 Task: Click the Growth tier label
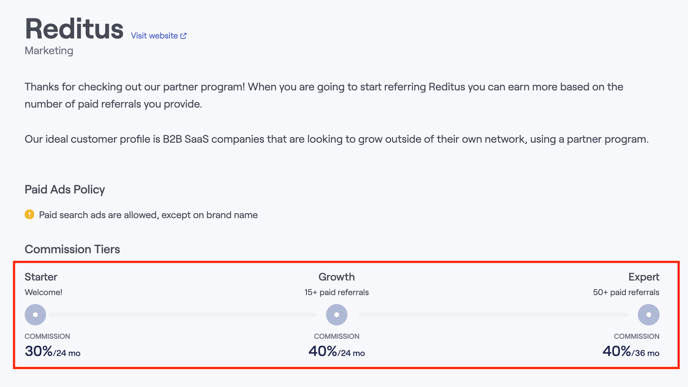point(337,277)
